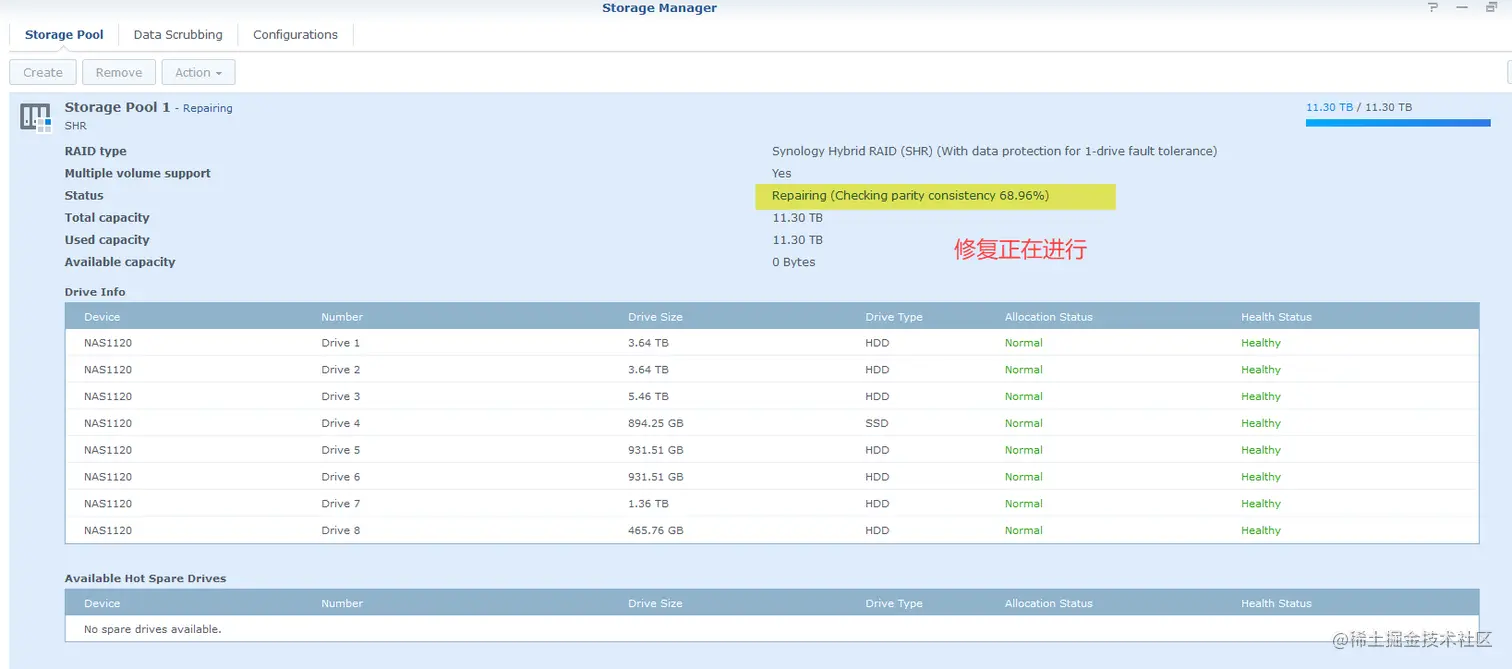Click Drive Info Device column header
The image size is (1512, 669).
(x=102, y=317)
